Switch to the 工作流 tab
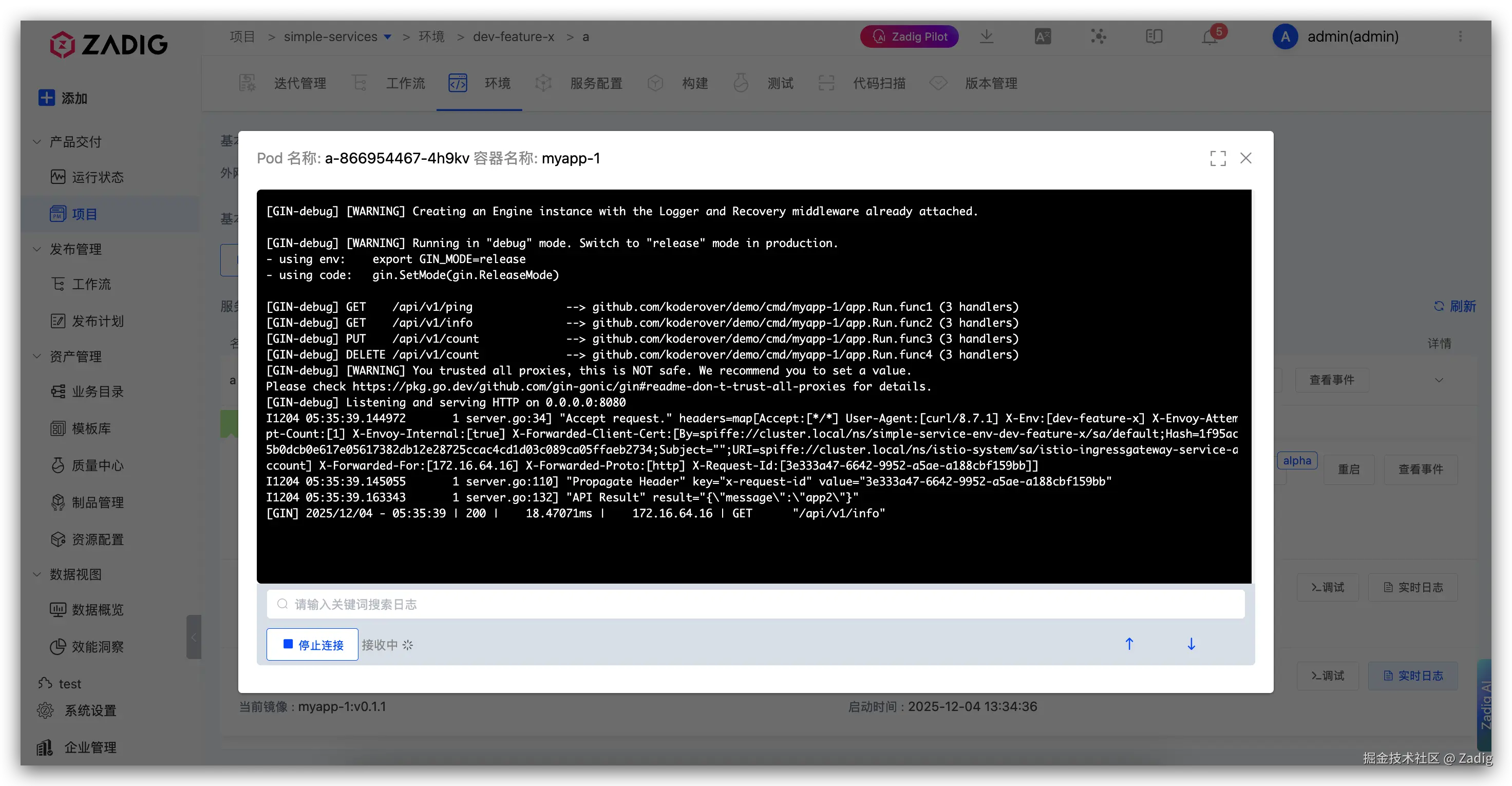This screenshot has width=1512, height=786. pos(405,83)
